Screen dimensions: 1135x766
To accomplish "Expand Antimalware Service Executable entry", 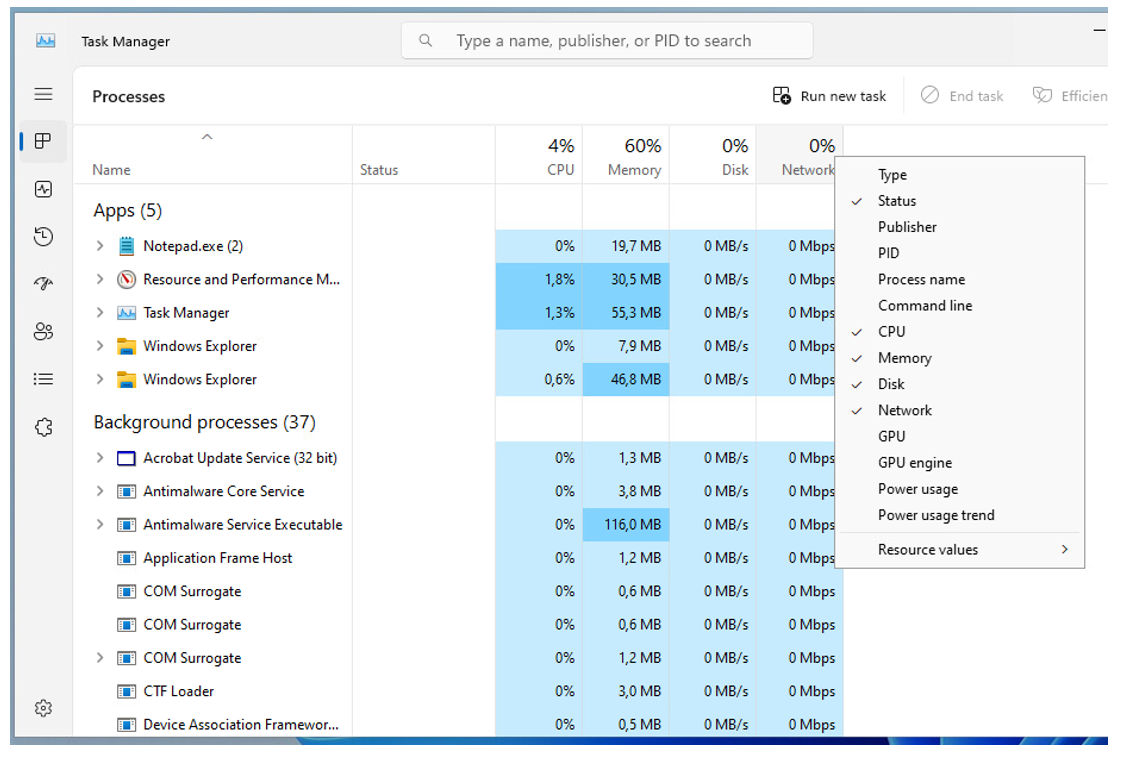I will pyautogui.click(x=99, y=524).
